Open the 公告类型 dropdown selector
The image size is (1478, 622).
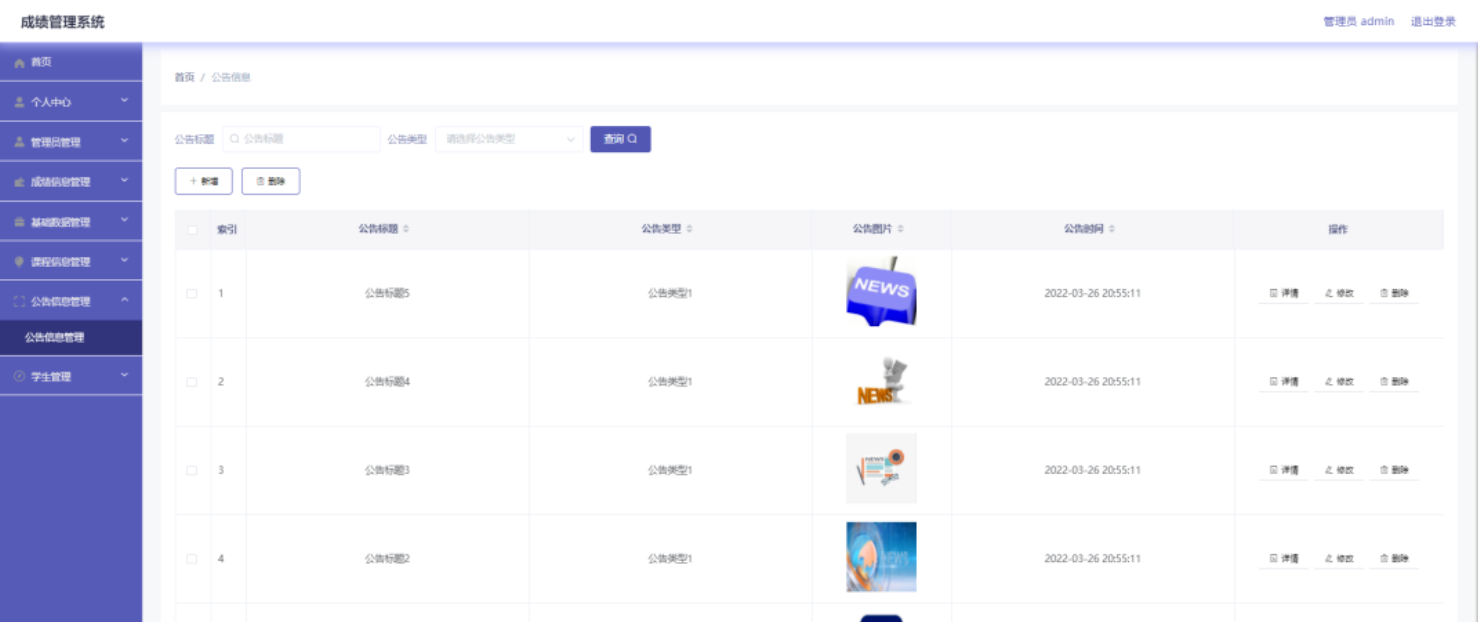509,139
